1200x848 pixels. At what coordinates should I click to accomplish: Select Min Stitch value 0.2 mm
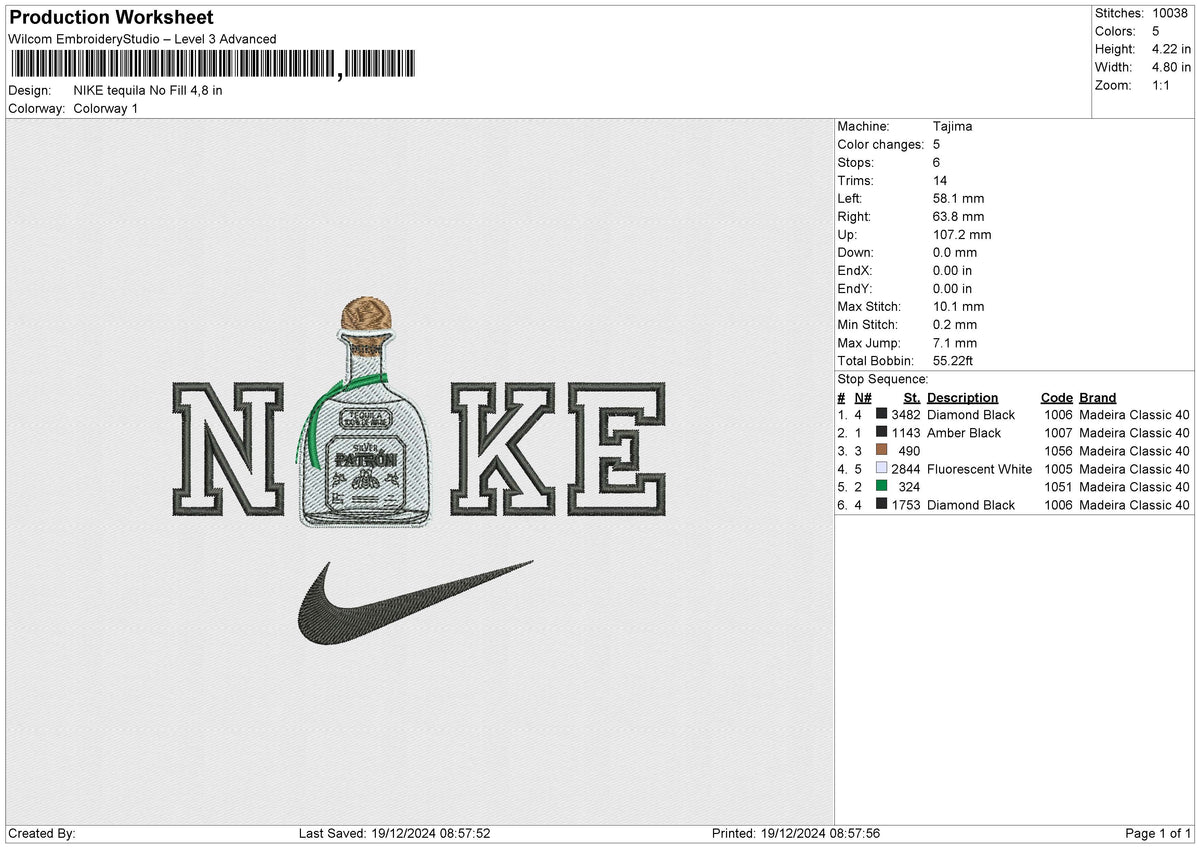tap(954, 324)
